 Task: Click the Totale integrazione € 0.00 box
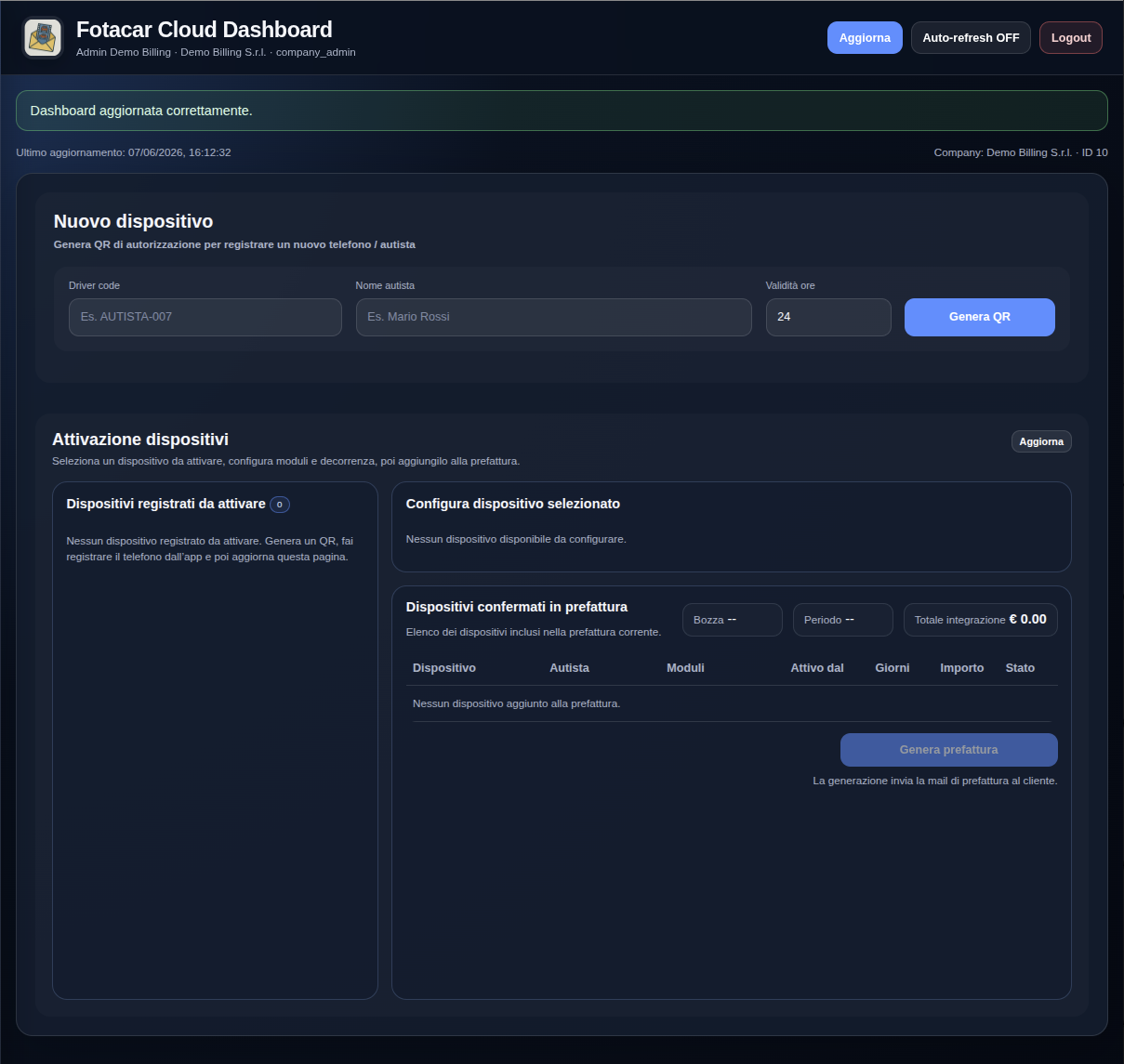981,620
